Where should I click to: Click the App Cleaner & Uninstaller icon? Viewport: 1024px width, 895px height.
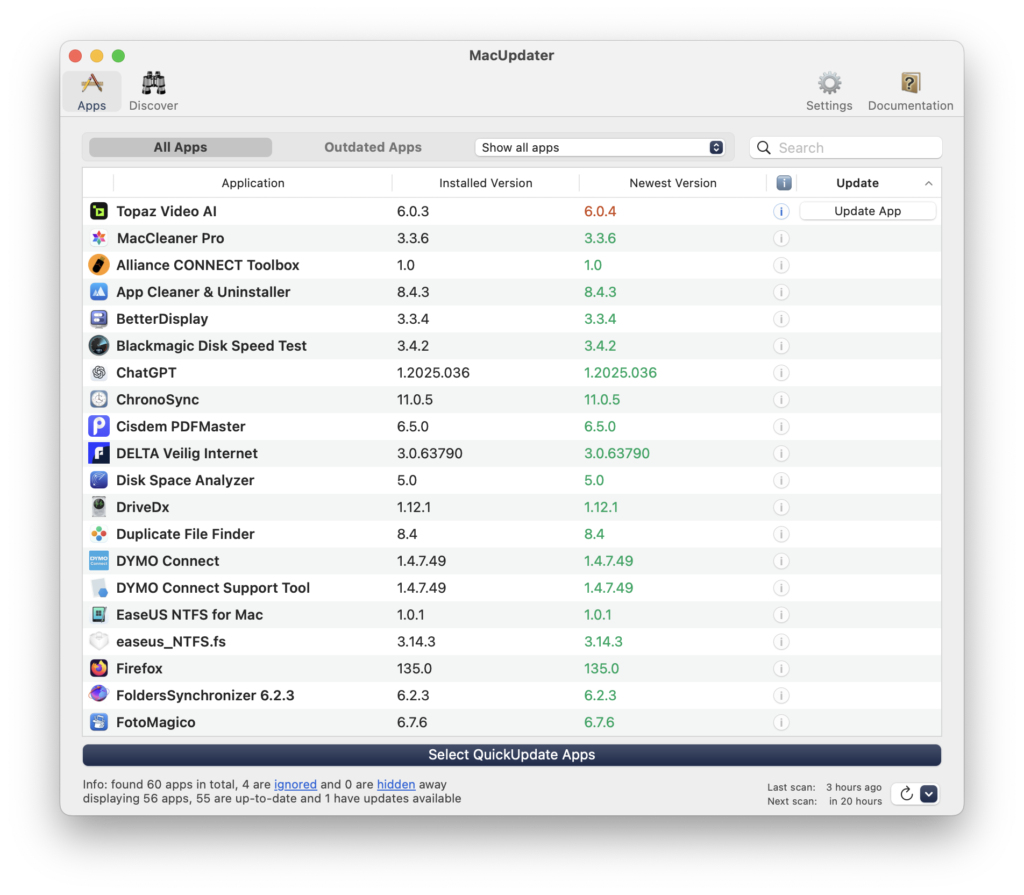point(99,292)
